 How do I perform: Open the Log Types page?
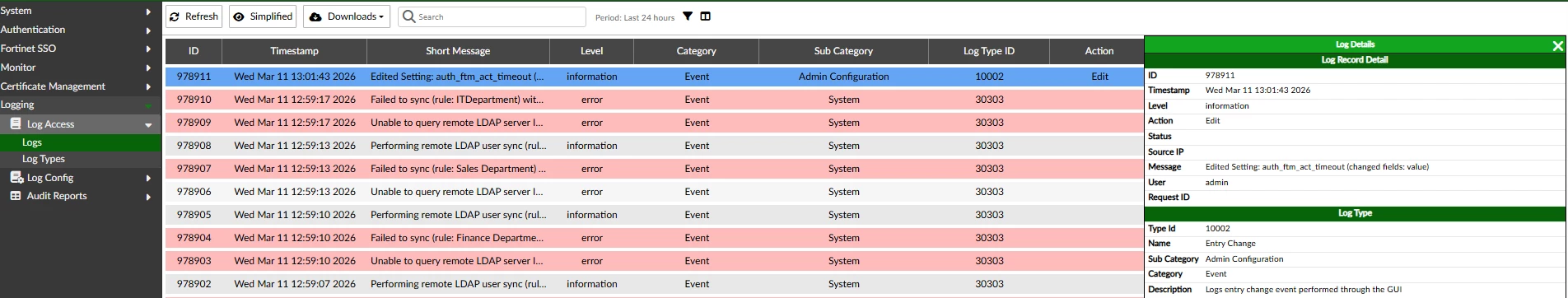coord(81,159)
